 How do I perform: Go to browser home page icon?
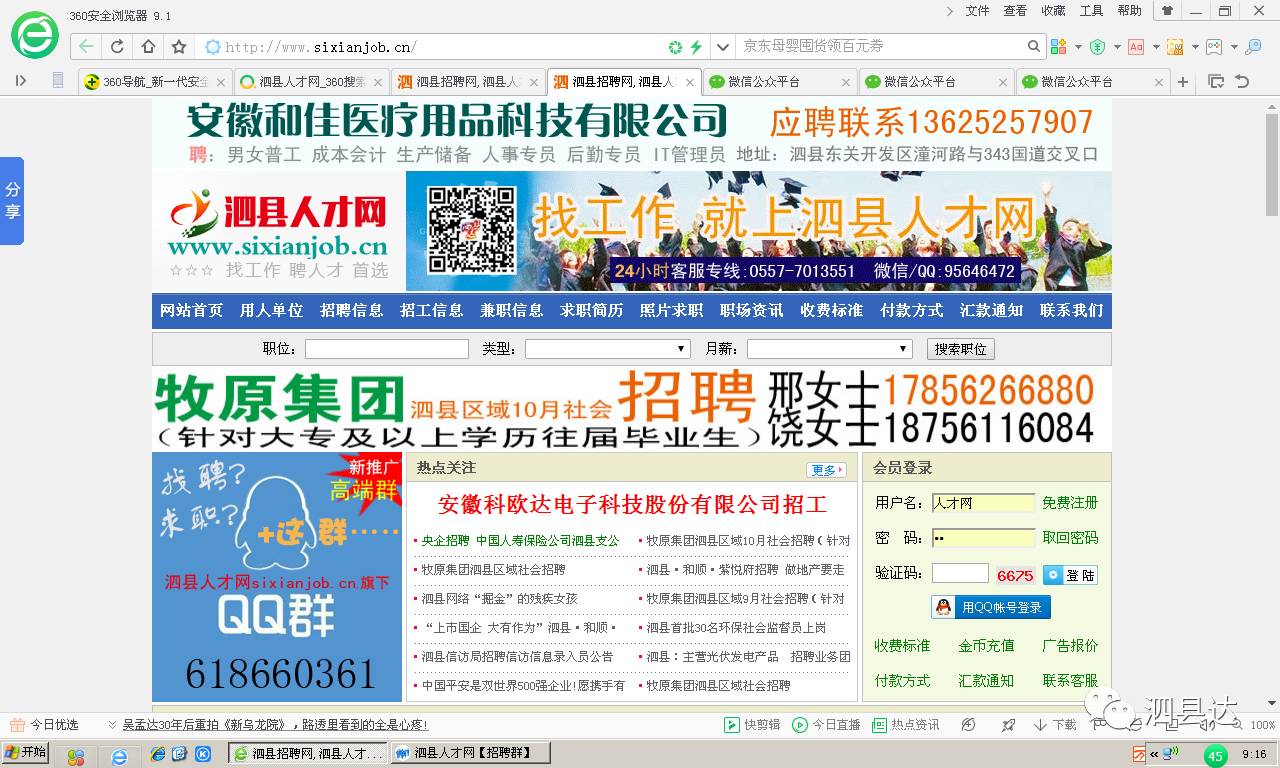coord(148,46)
